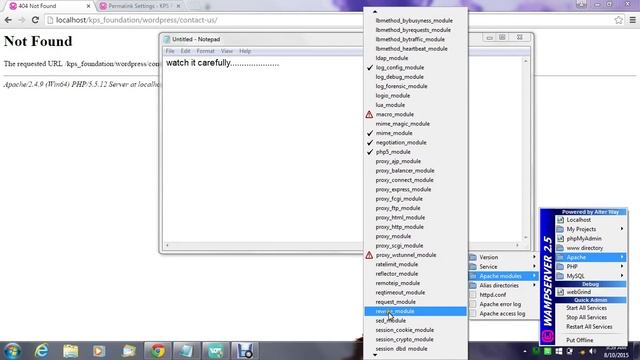Enable rewrite_module in Apache modules list
640x360 pixels.
[x=415, y=311]
